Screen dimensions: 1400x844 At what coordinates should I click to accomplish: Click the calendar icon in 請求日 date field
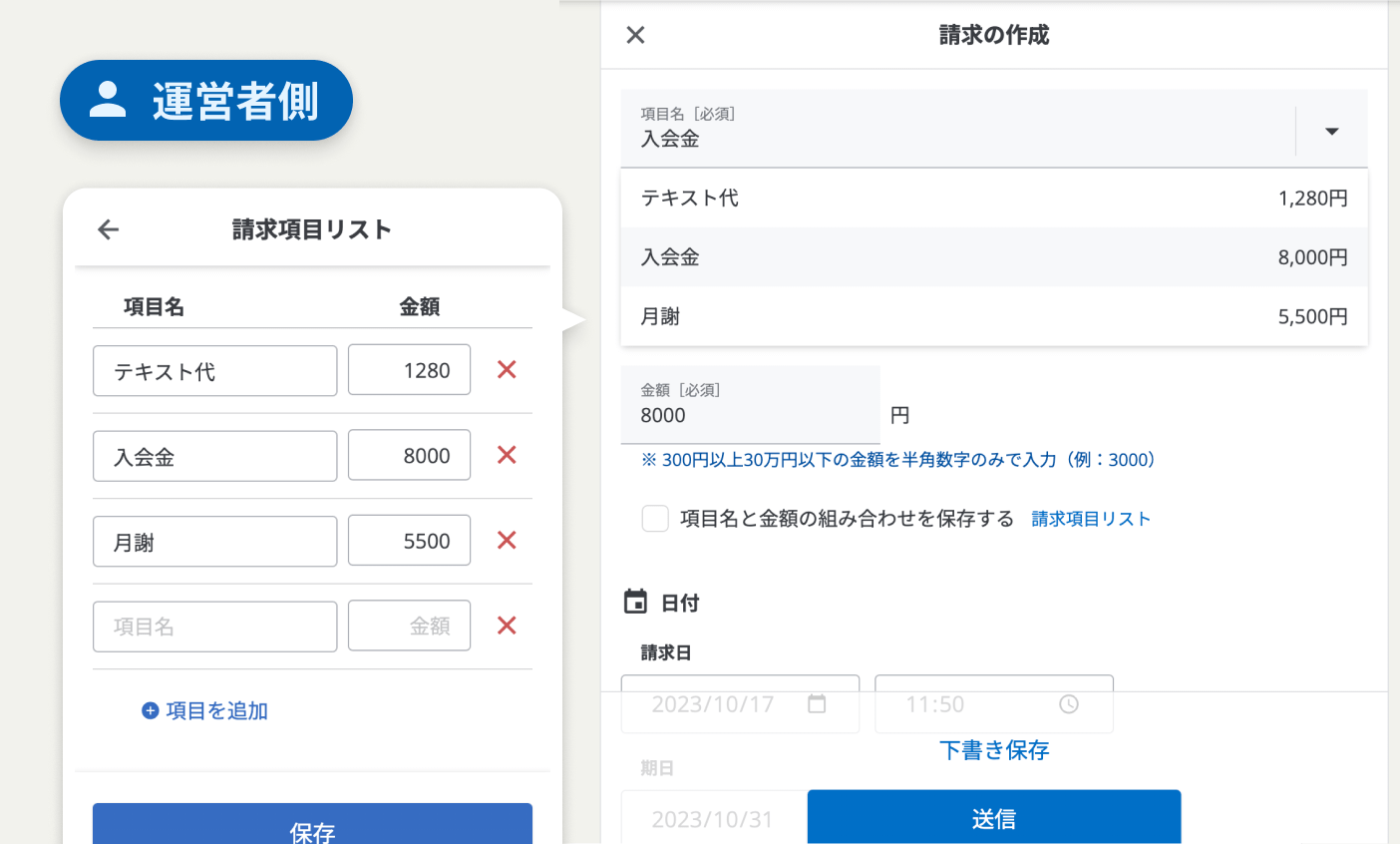coord(817,704)
